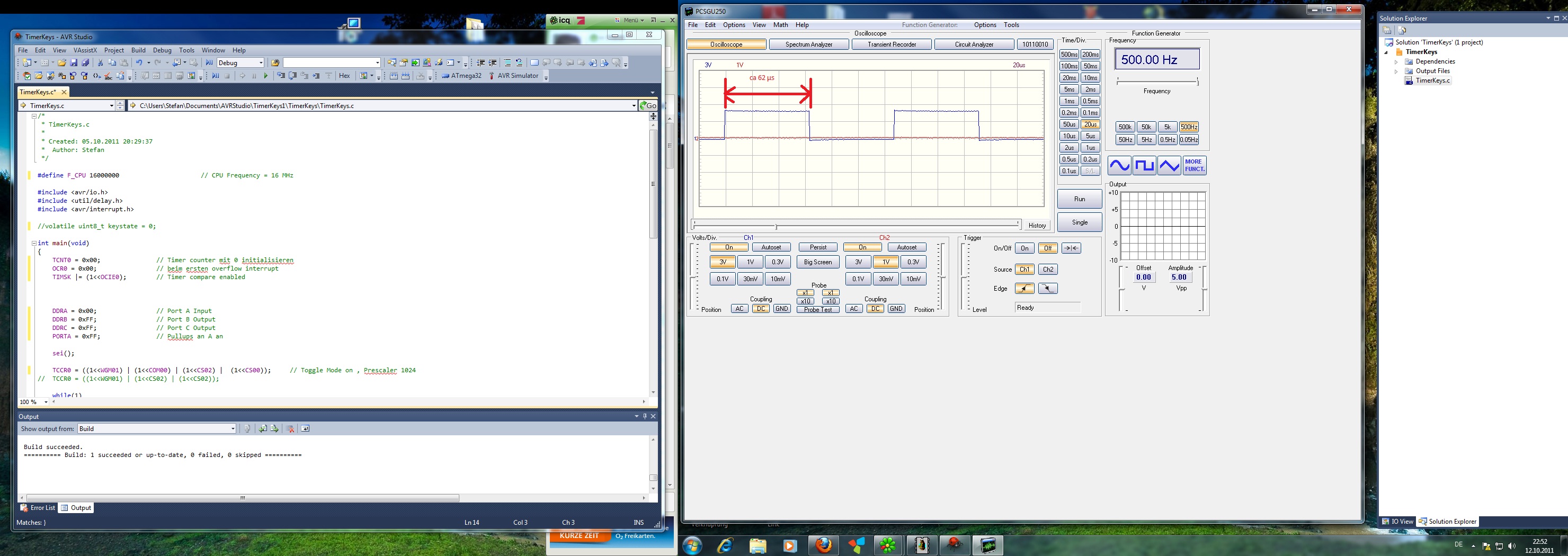Screen dimensions: 1568x556
Task: Choose the falling edge trigger icon
Action: coord(1048,289)
